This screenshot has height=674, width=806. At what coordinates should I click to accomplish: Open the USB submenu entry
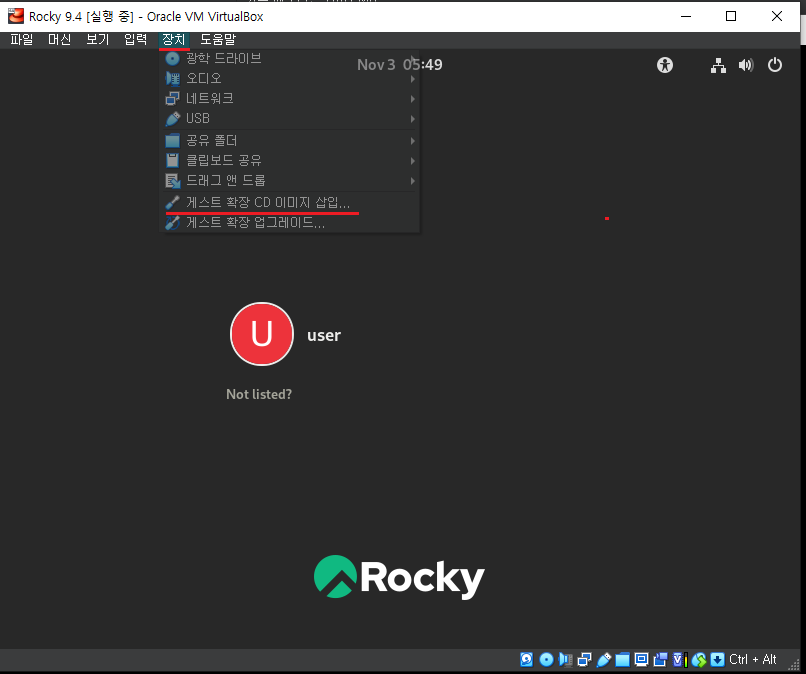(x=290, y=119)
